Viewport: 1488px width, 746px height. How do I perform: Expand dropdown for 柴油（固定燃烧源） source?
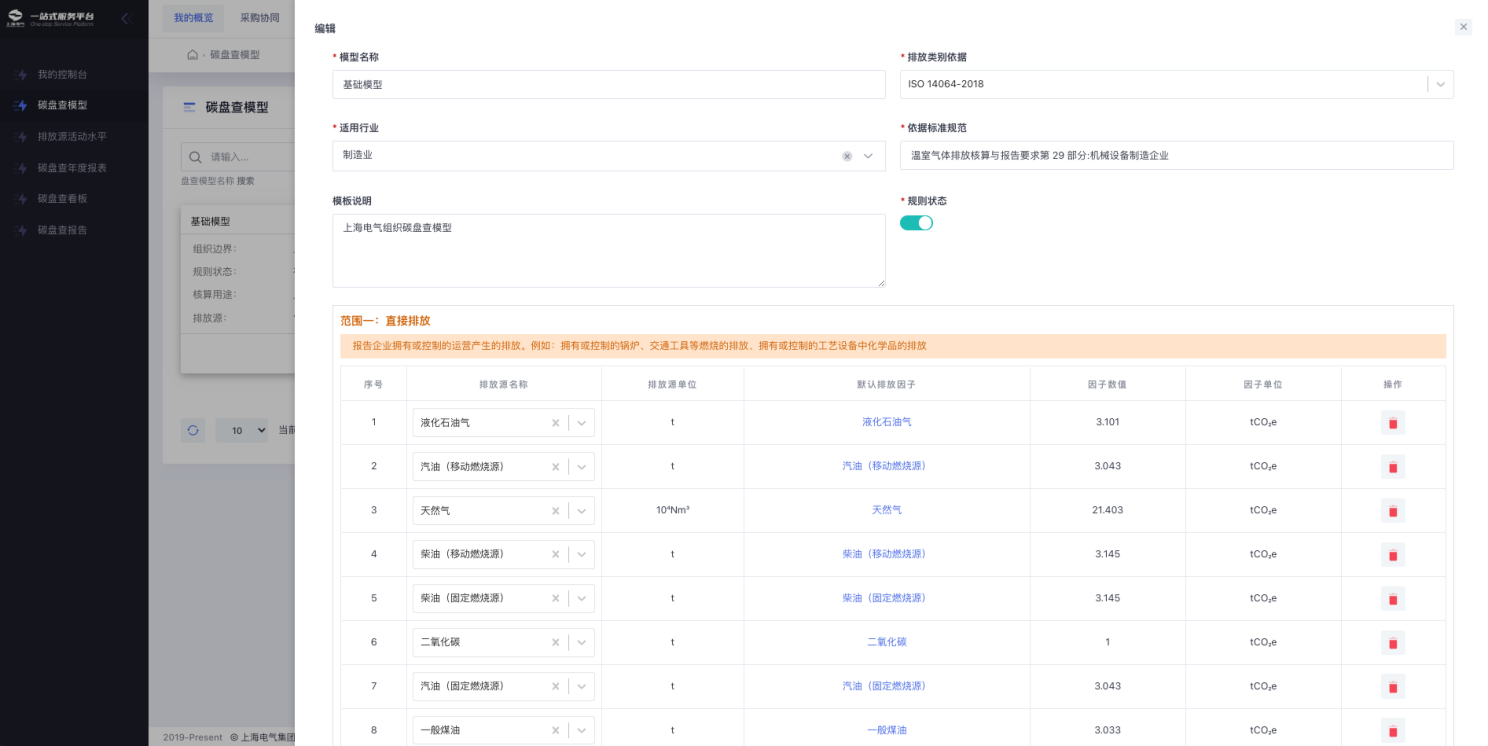[582, 599]
